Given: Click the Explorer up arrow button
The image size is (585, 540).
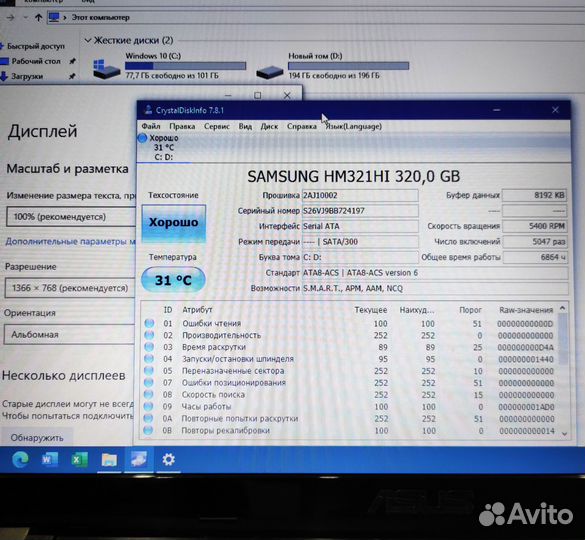Looking at the screenshot, I should [38, 17].
